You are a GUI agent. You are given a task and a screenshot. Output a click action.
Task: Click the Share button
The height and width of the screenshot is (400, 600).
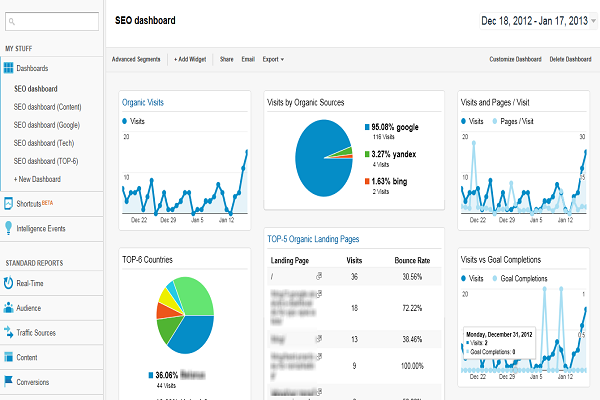(227, 59)
